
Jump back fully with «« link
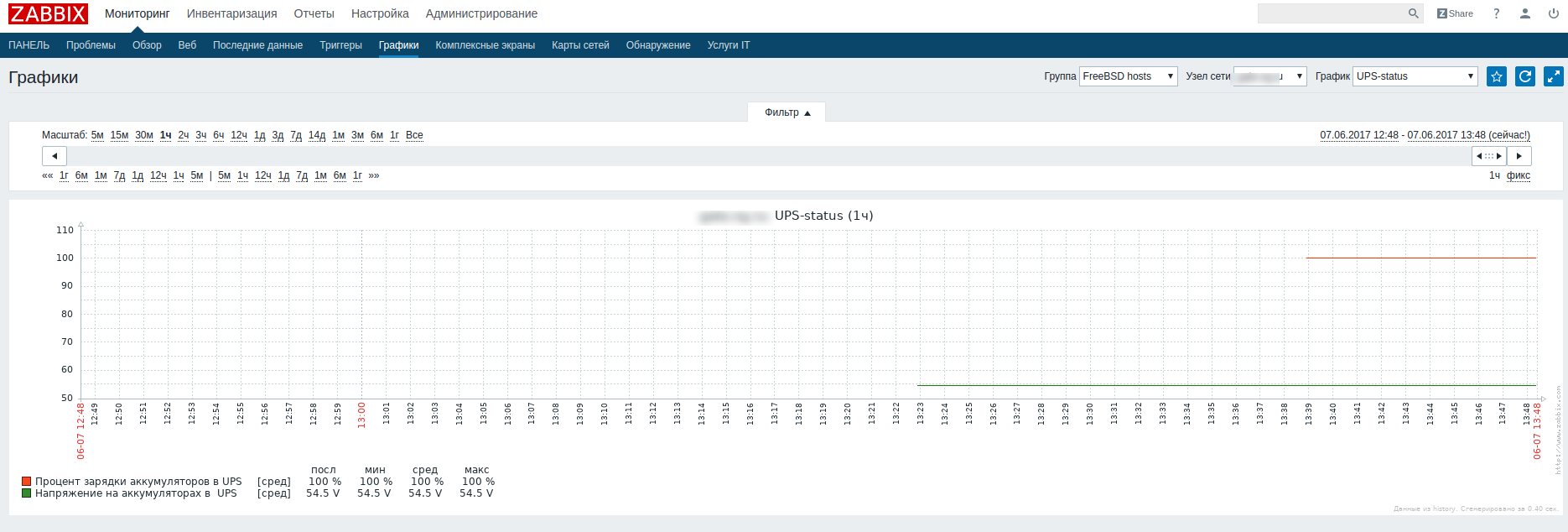pyautogui.click(x=48, y=175)
